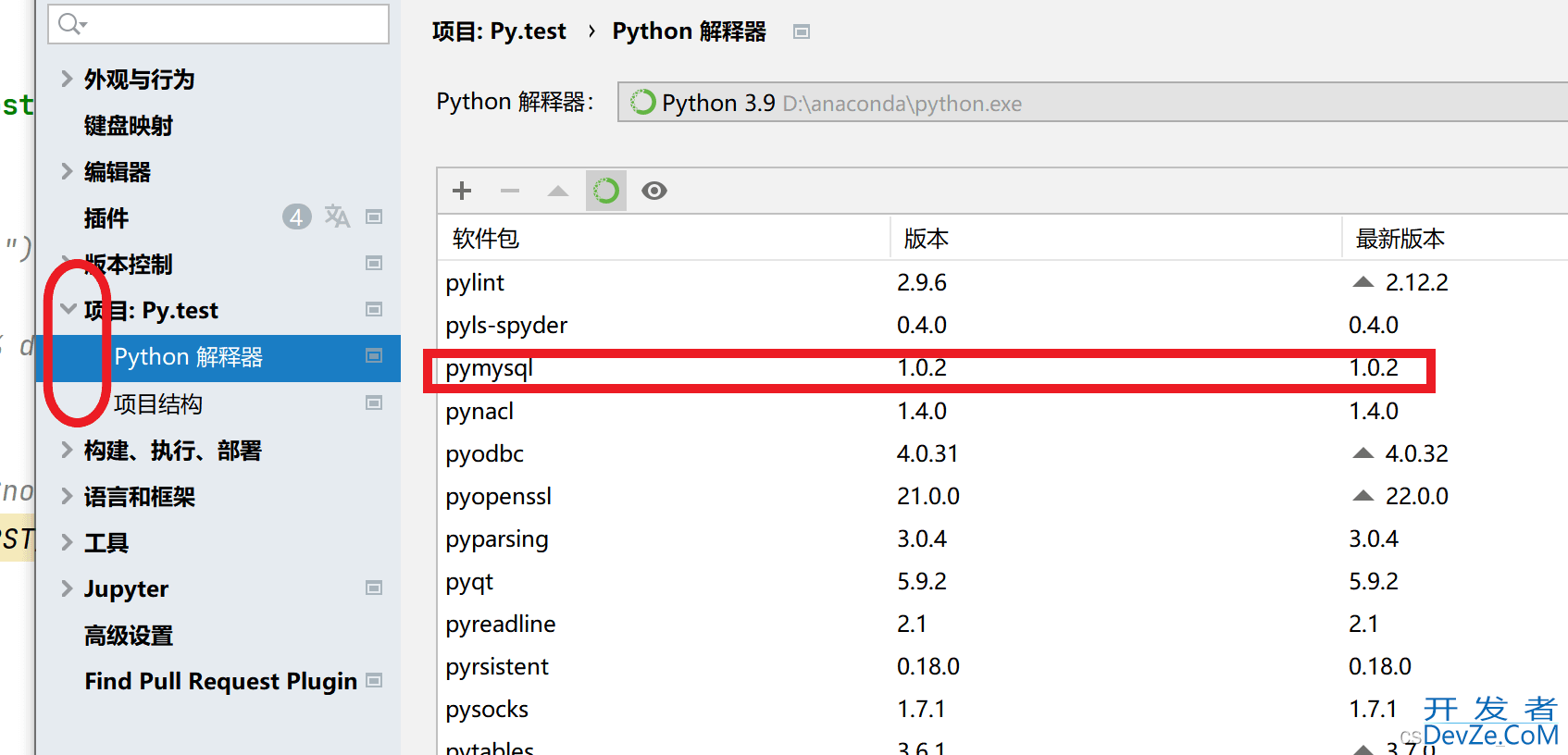Open 版本控制 settings page

click(x=129, y=264)
